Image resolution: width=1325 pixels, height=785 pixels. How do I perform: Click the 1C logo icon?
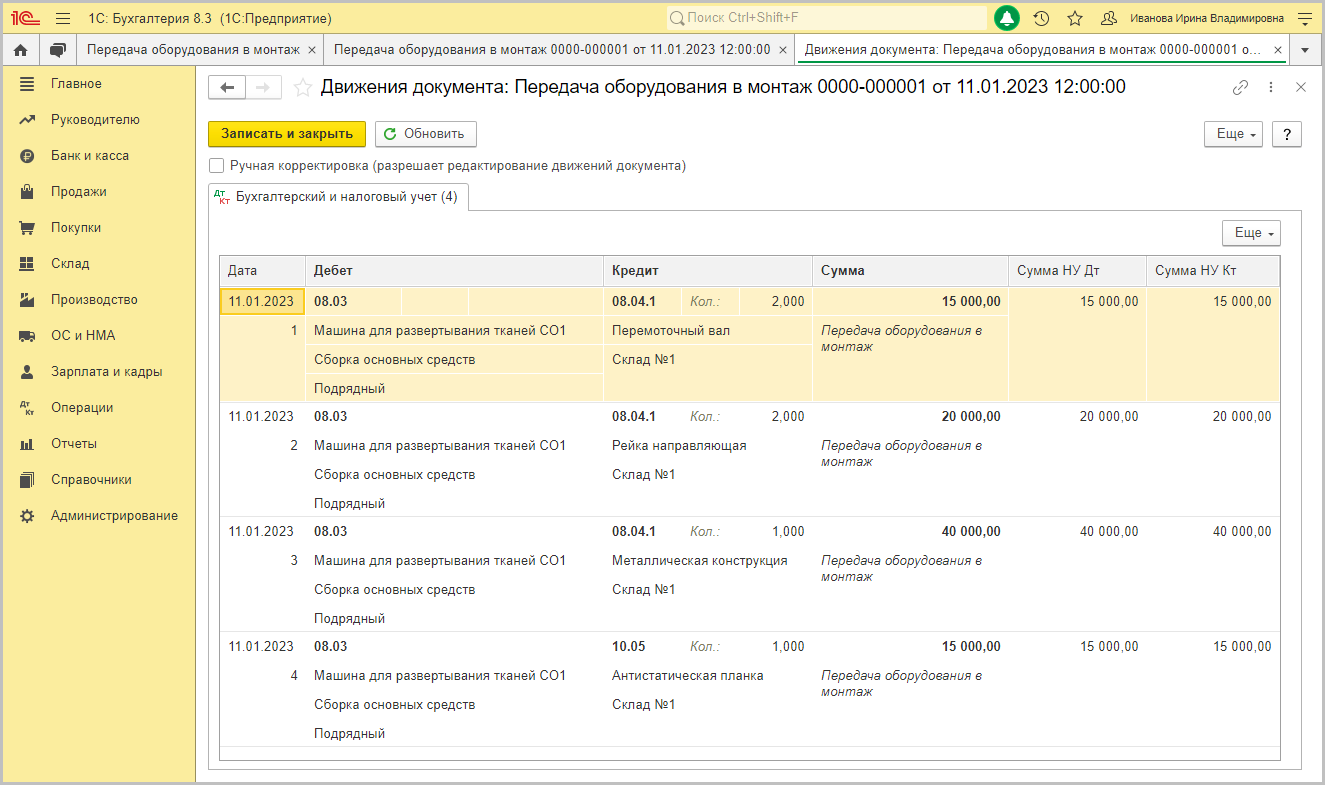click(25, 18)
